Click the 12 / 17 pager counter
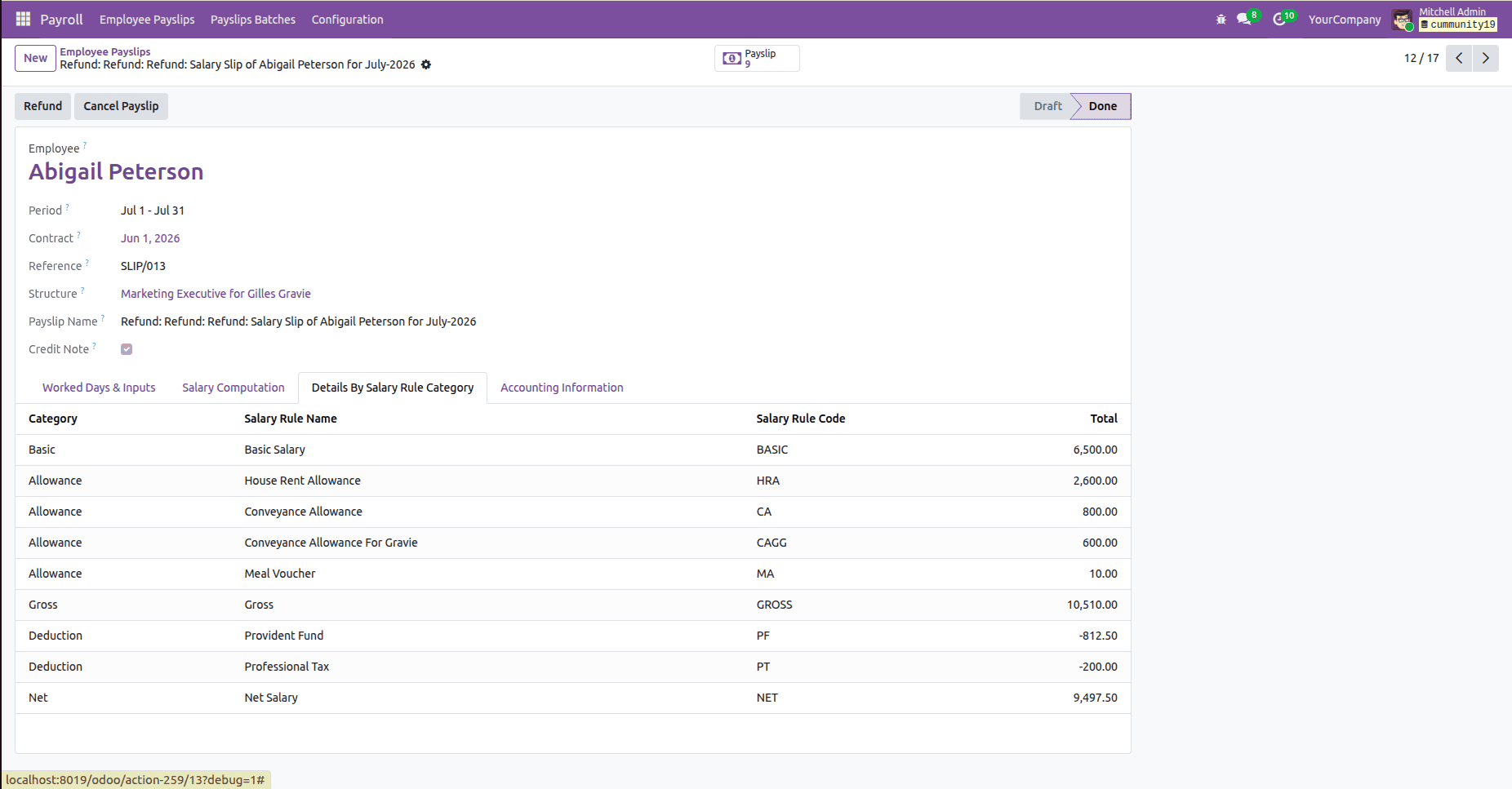Viewport: 1512px width, 789px height. click(1421, 58)
